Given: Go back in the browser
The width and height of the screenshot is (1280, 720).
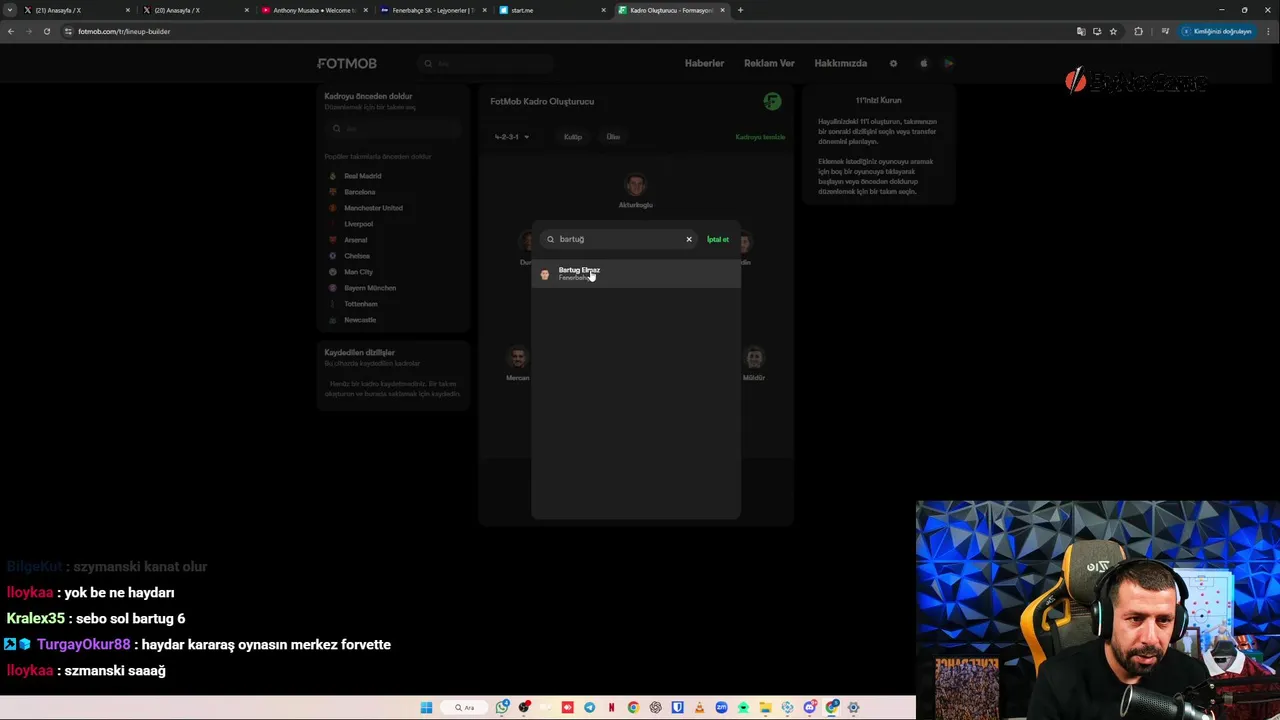Looking at the screenshot, I should pos(11,31).
